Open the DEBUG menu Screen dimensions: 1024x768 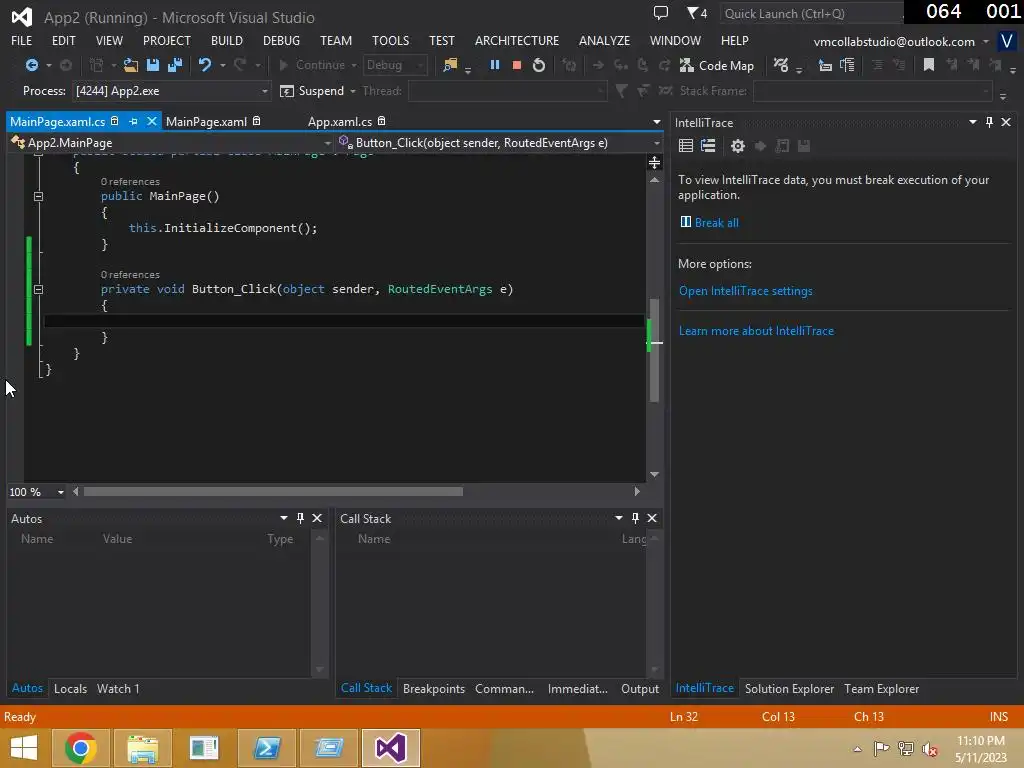tap(281, 40)
